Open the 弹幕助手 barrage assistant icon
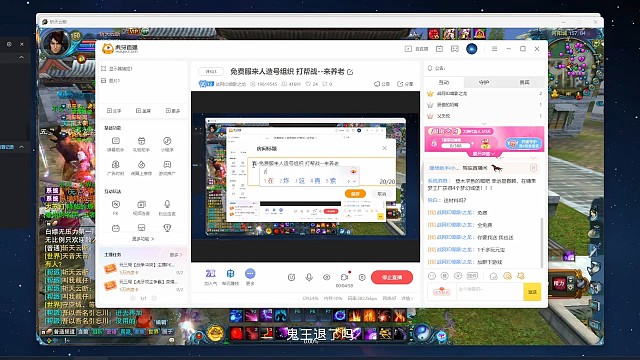640x360 pixels. click(116, 141)
